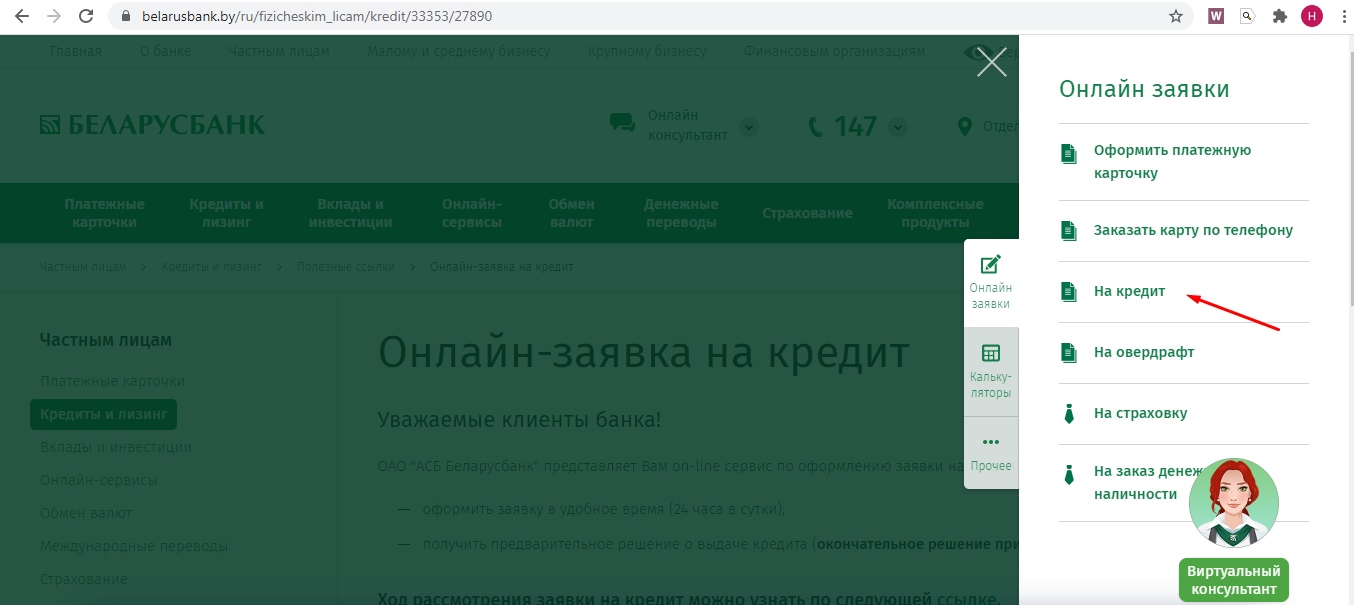Click the Виртуальный консультант button
This screenshot has width=1354, height=605.
1234,580
